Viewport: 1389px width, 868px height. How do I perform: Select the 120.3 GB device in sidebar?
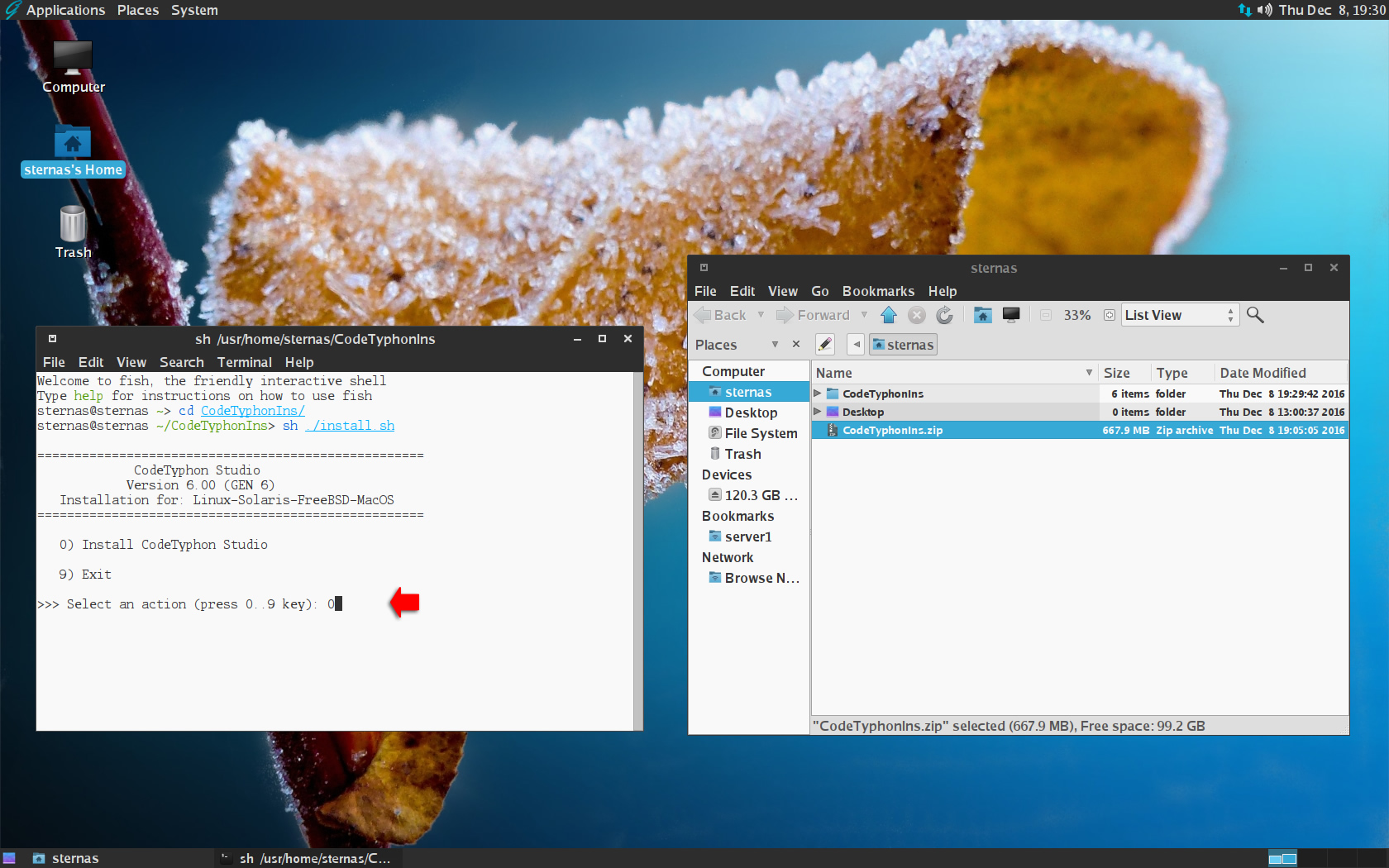(x=752, y=495)
